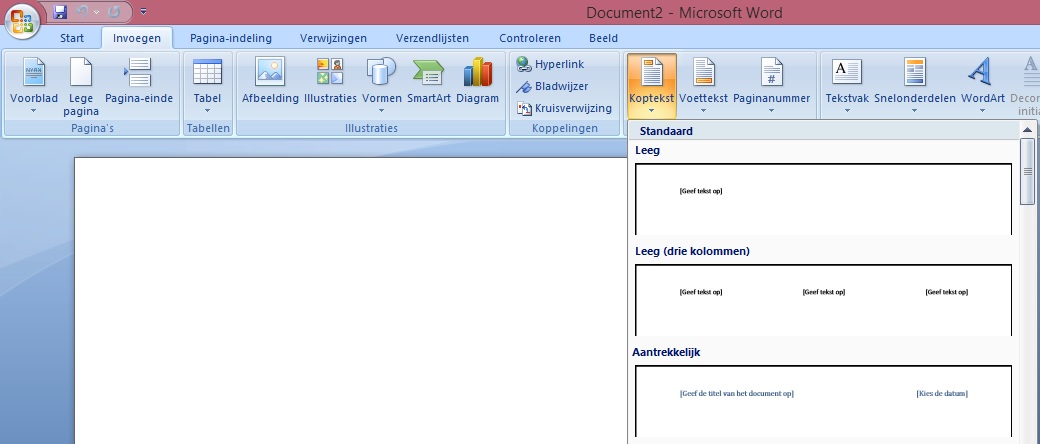Open the Verzendlijsten tab
Viewport: 1040px width, 444px height.
(432, 38)
